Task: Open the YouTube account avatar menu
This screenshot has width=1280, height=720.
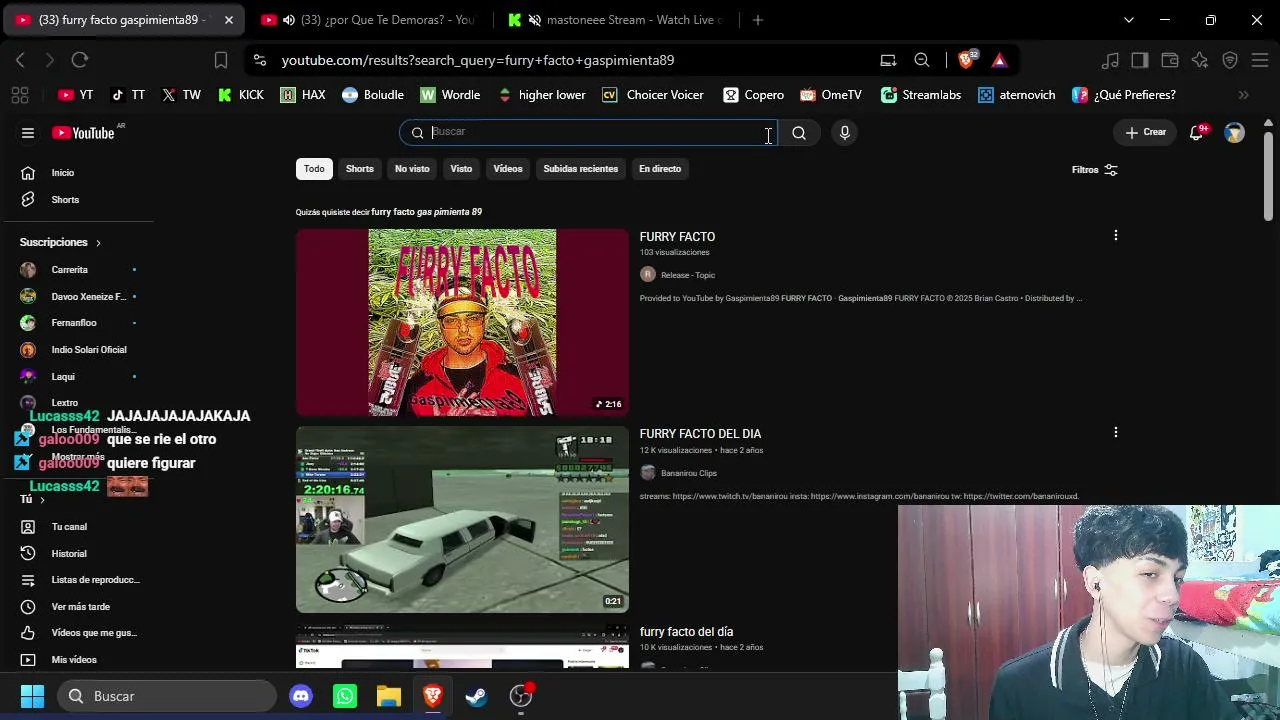Action: tap(1235, 133)
